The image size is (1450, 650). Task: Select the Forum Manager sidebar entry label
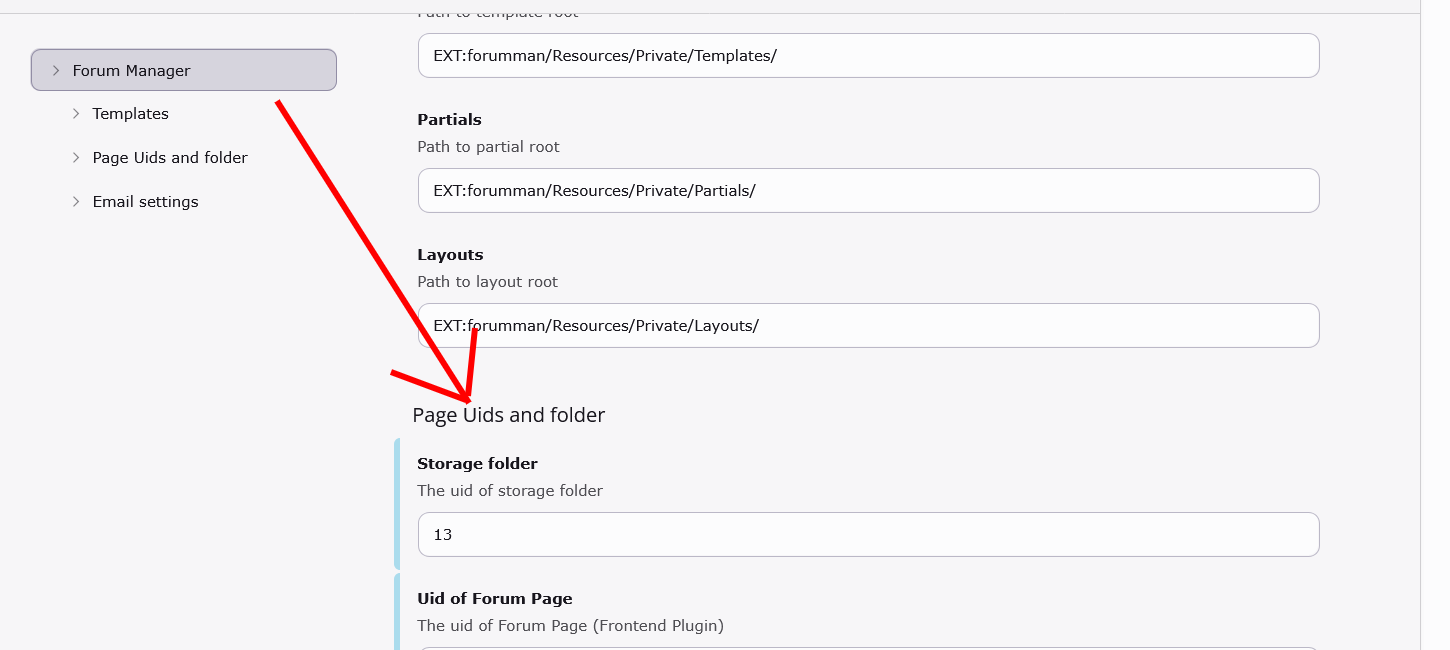coord(131,71)
